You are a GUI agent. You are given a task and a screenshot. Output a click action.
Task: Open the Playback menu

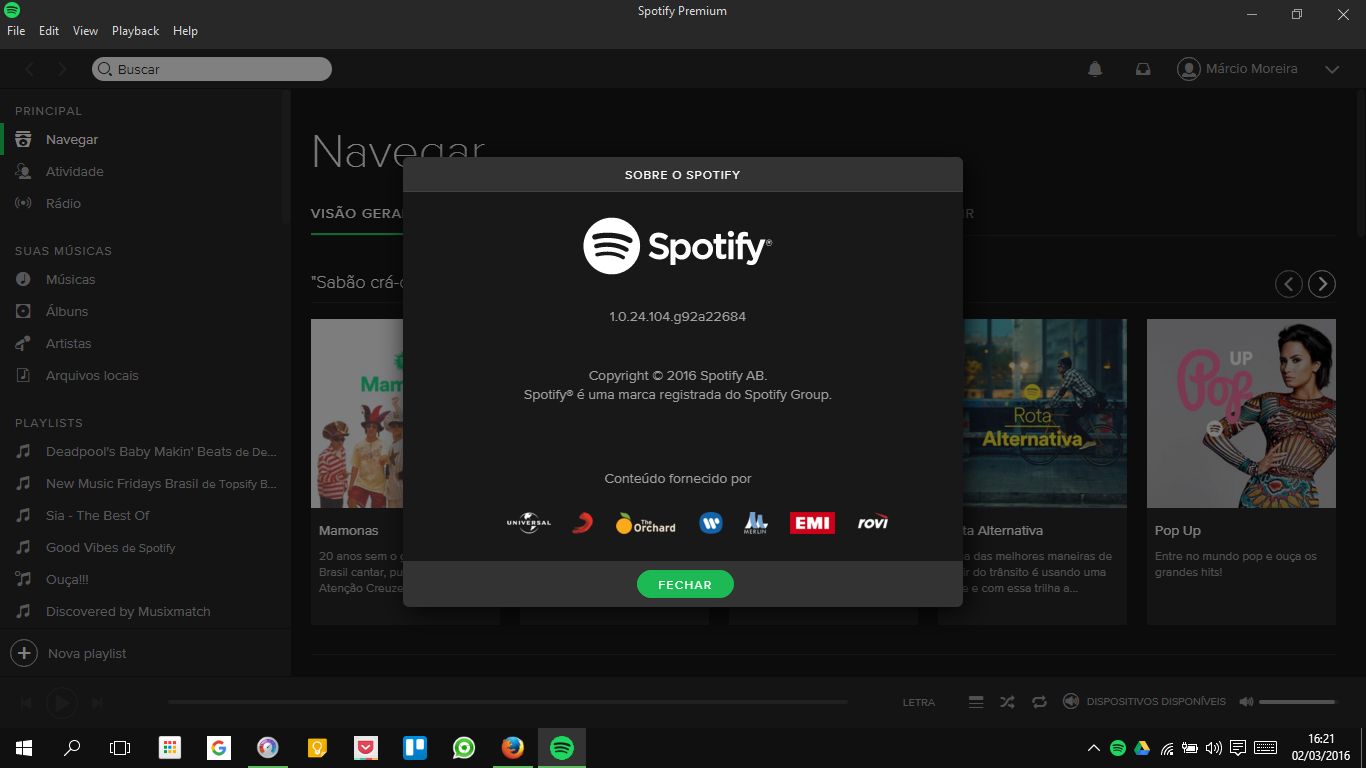tap(135, 31)
